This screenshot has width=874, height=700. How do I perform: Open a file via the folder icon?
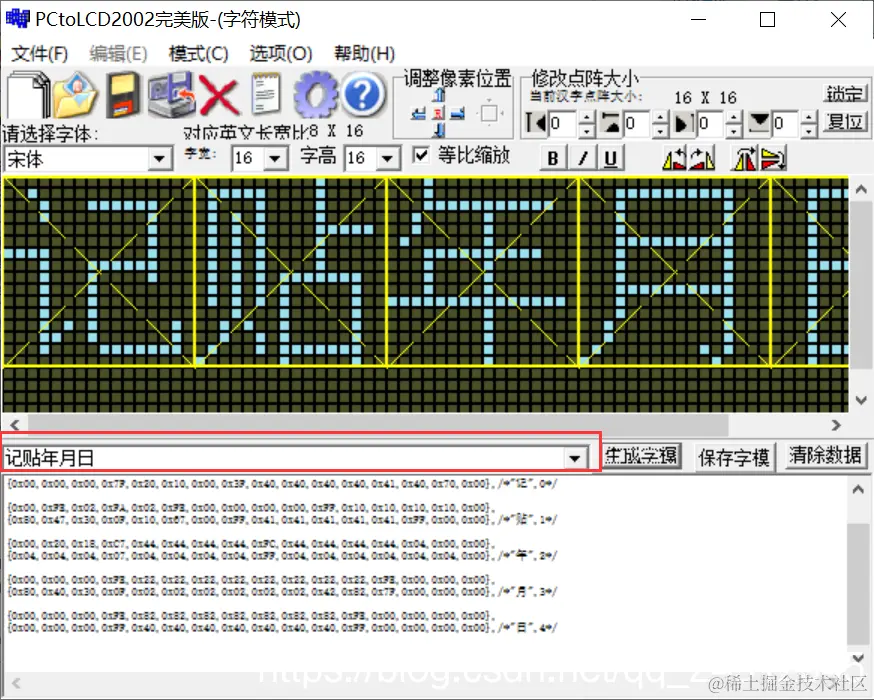pos(75,95)
